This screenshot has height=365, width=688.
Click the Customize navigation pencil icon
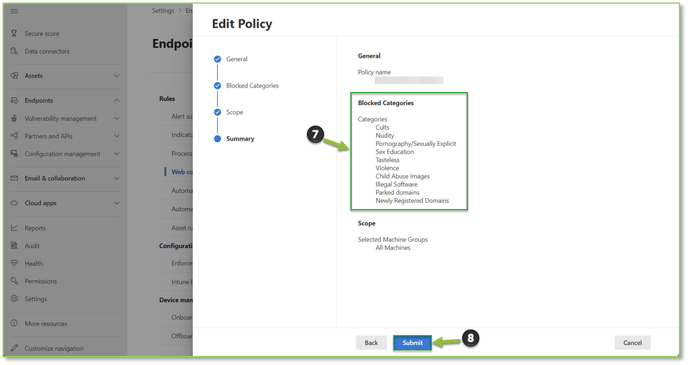tap(14, 348)
